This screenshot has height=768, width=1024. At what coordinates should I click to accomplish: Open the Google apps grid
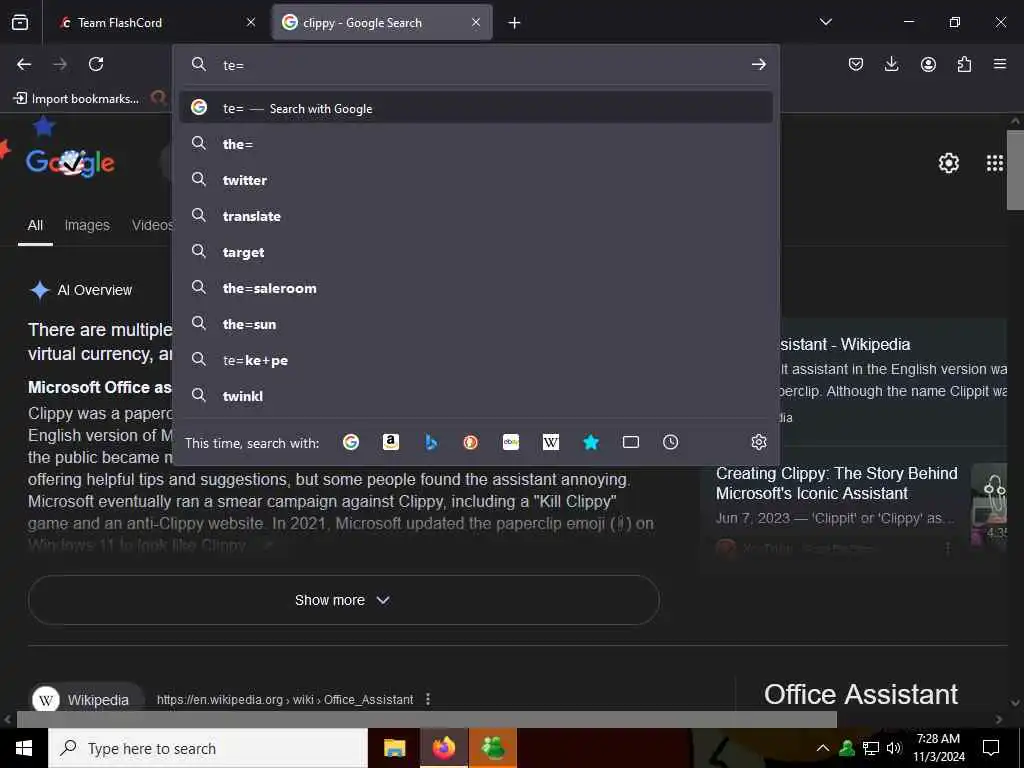[x=995, y=163]
